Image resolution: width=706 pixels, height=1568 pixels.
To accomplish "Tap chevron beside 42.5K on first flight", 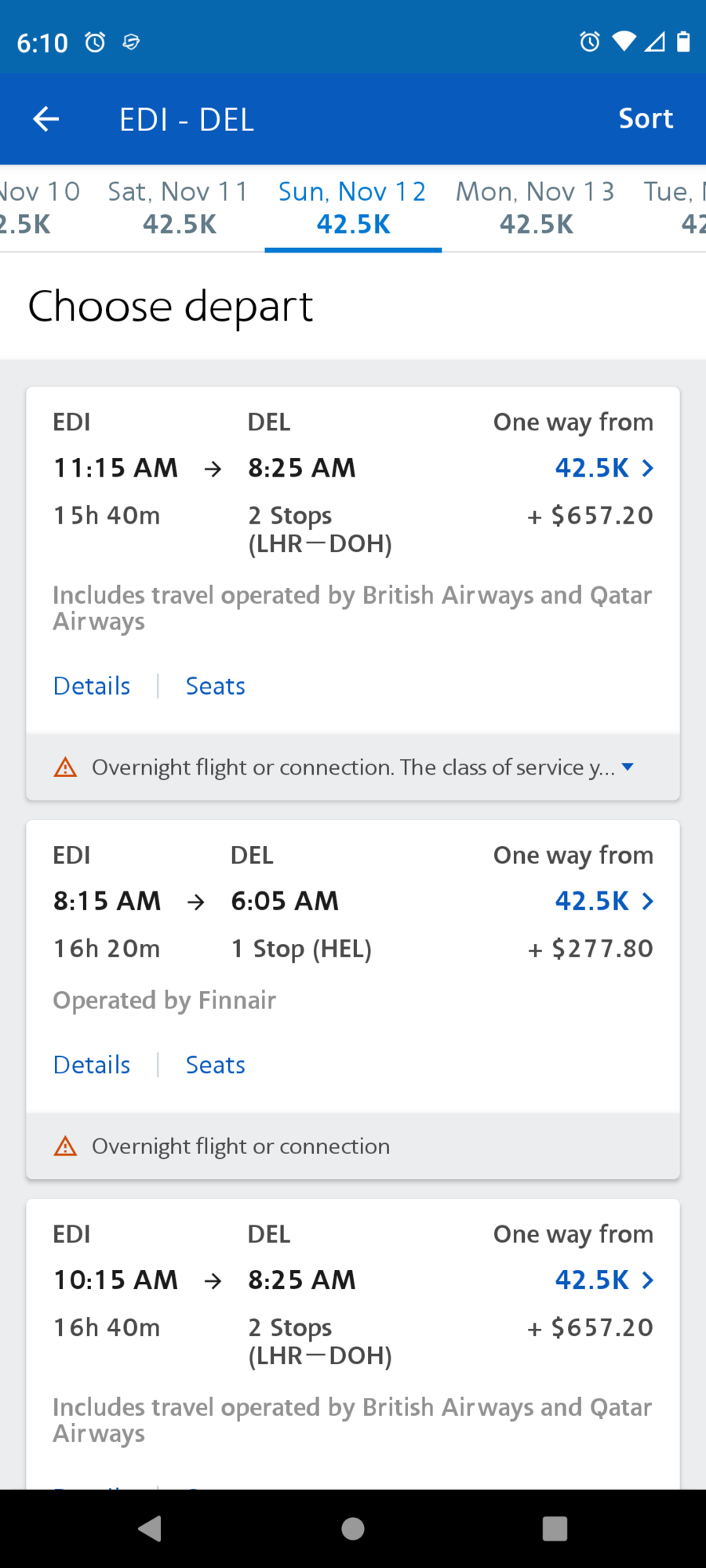I will tap(648, 468).
